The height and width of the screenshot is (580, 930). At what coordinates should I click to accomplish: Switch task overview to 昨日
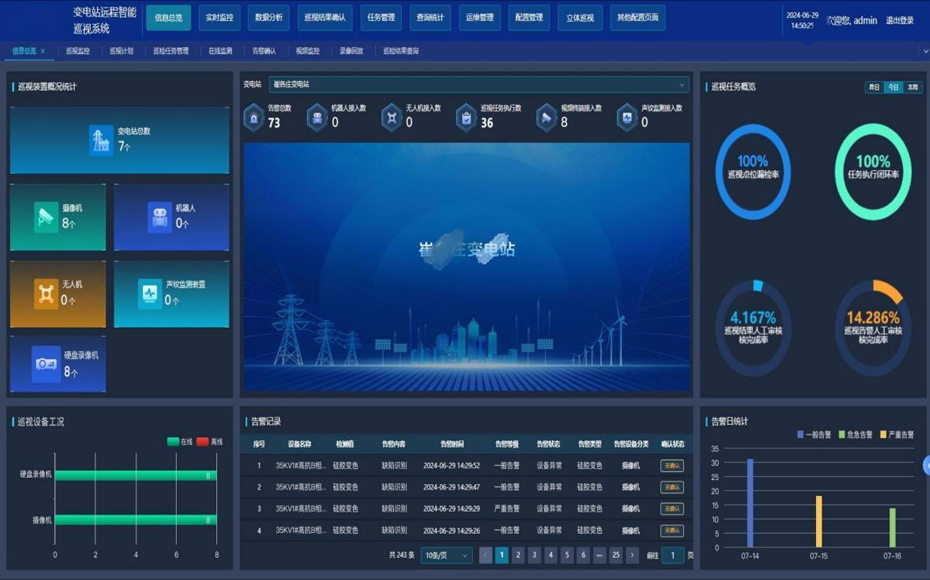(874, 88)
